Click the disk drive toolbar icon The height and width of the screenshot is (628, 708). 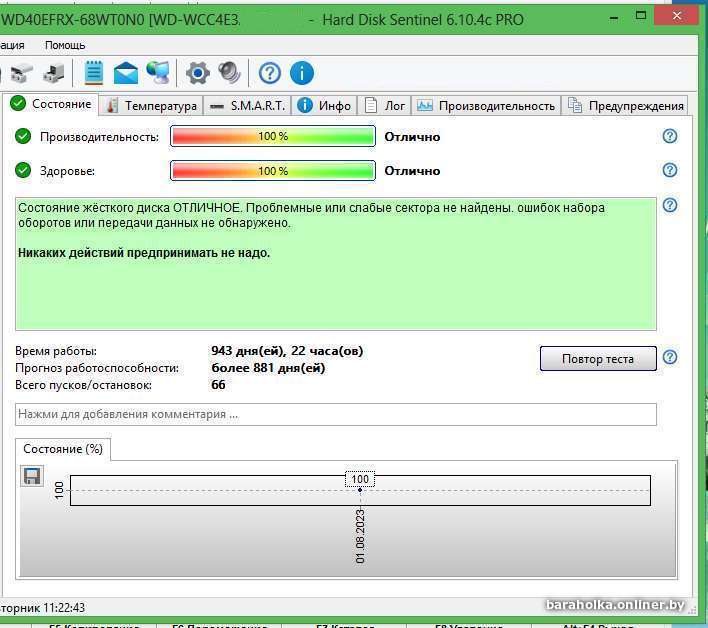[x=21, y=73]
